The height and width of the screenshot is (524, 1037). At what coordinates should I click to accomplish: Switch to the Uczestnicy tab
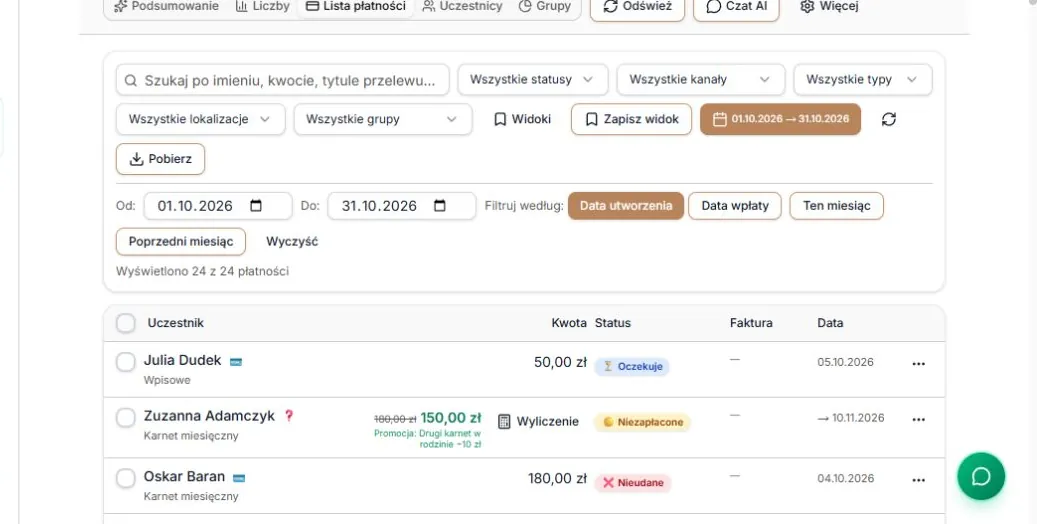[x=462, y=6]
